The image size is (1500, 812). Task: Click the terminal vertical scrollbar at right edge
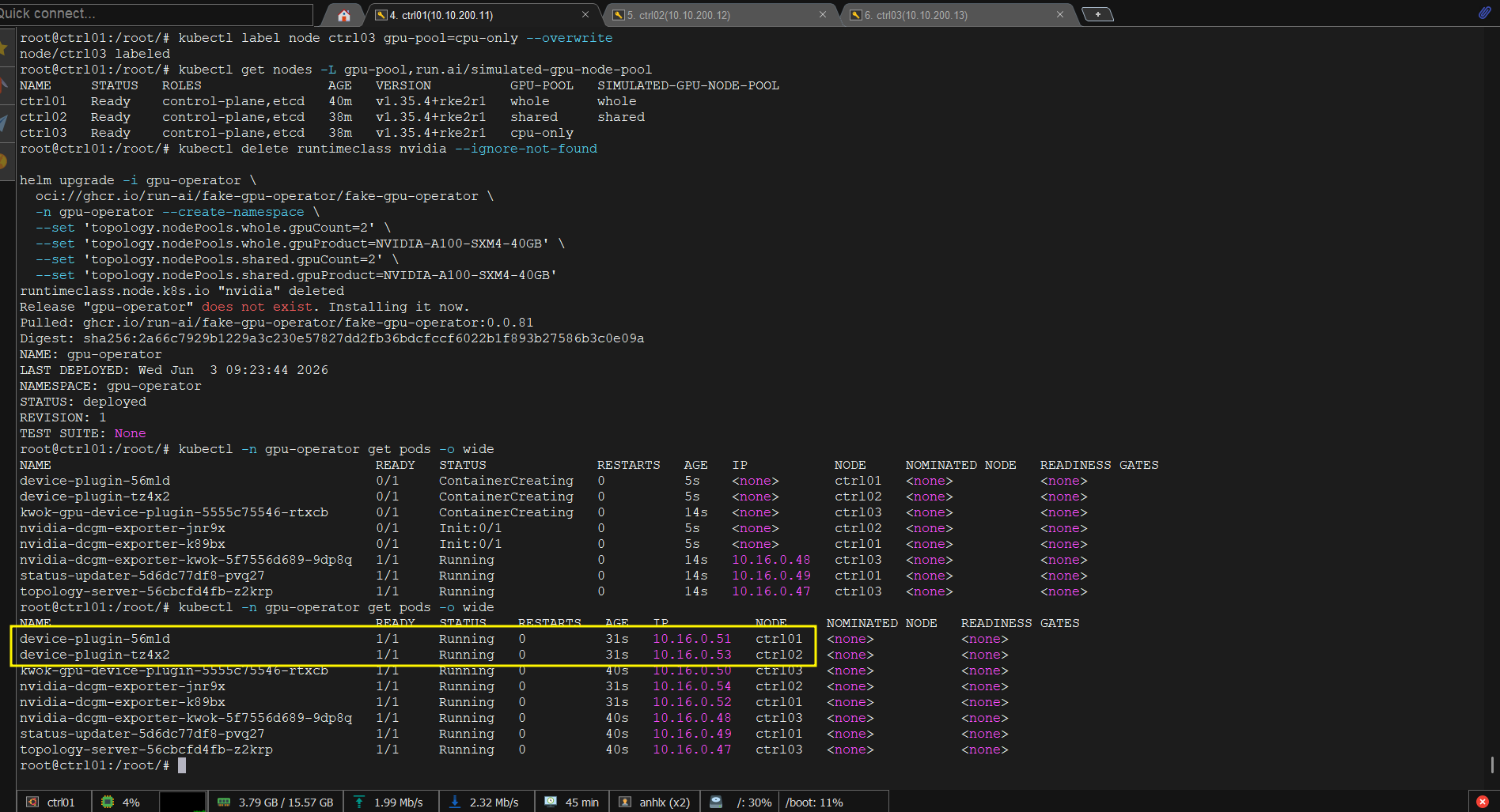pyautogui.click(x=1492, y=764)
